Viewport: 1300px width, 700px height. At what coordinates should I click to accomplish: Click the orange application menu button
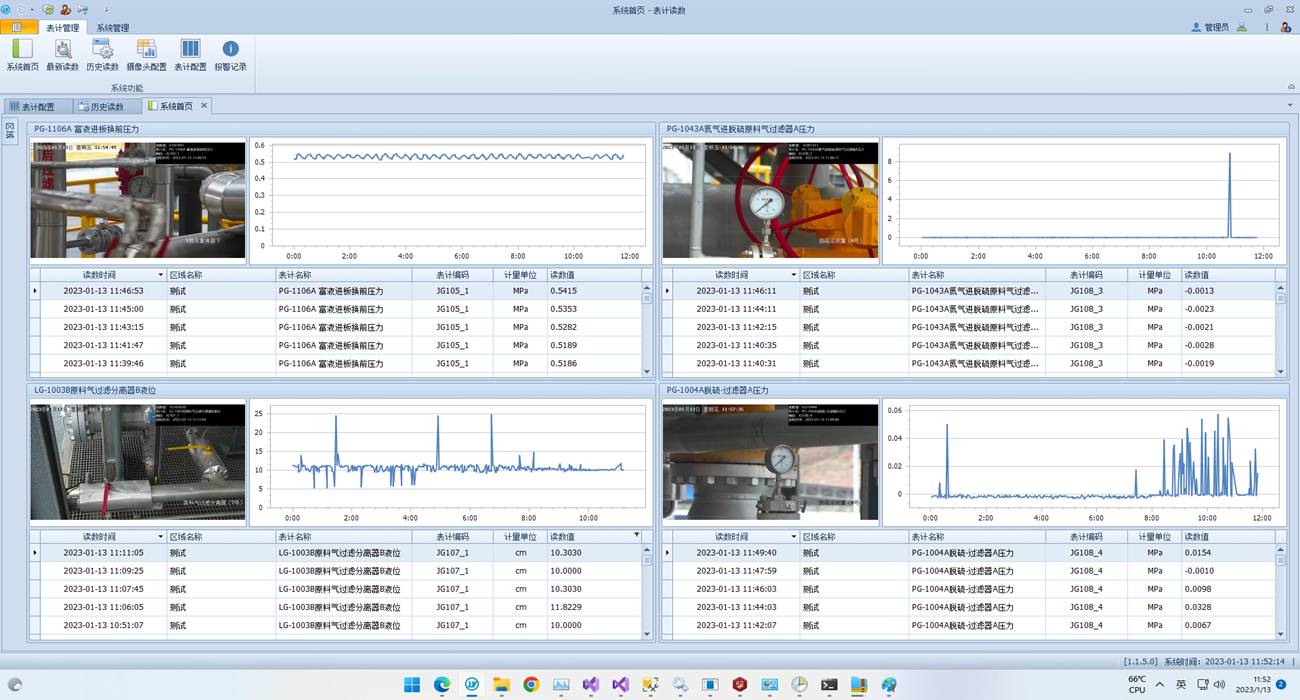click(x=19, y=28)
